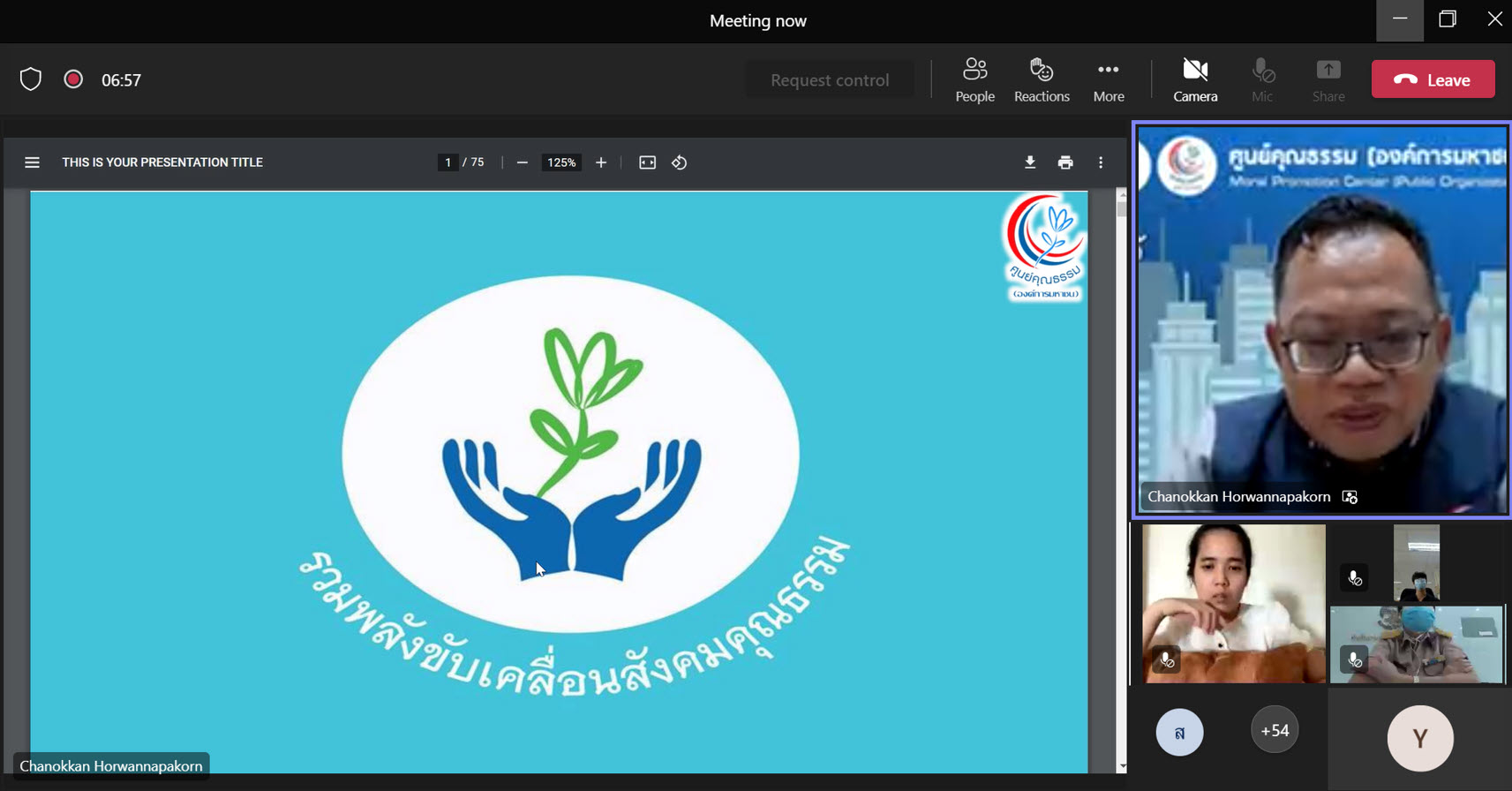Click the scrollbar up arrow
Viewport: 1512px width, 791px height.
pos(1122,193)
